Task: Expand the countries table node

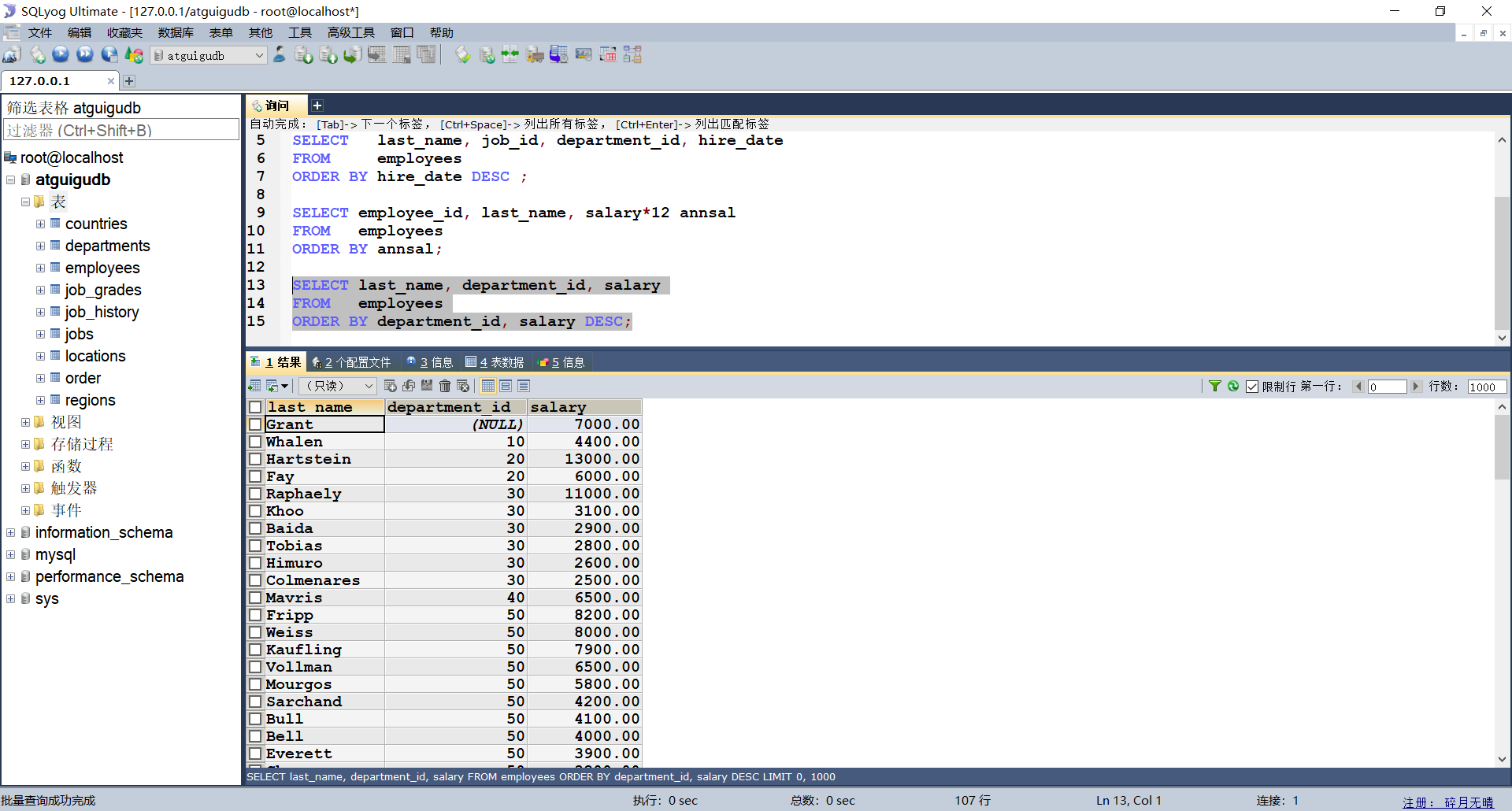Action: tap(40, 224)
